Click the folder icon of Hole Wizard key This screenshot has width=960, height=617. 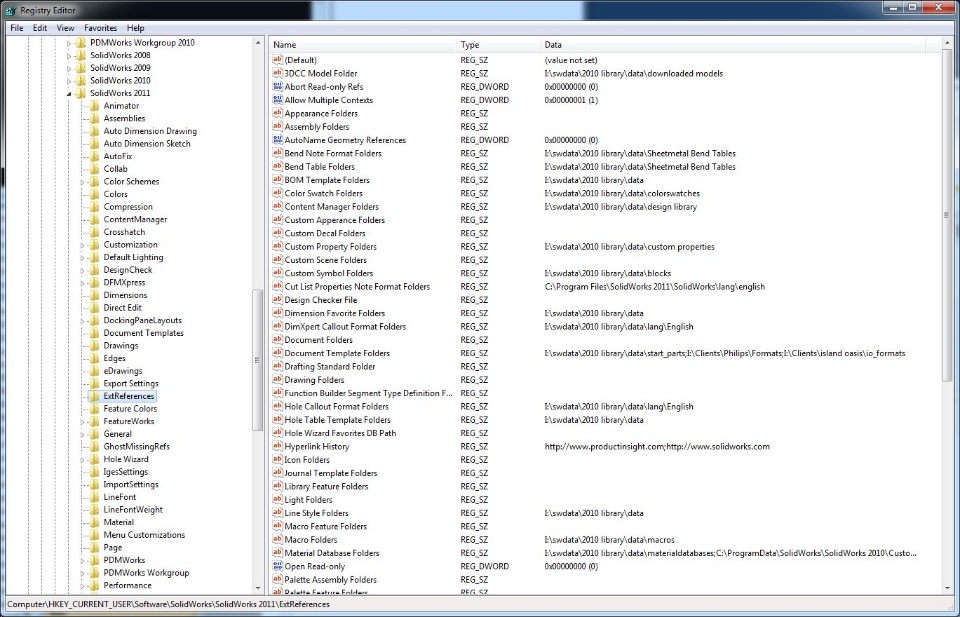coord(94,459)
